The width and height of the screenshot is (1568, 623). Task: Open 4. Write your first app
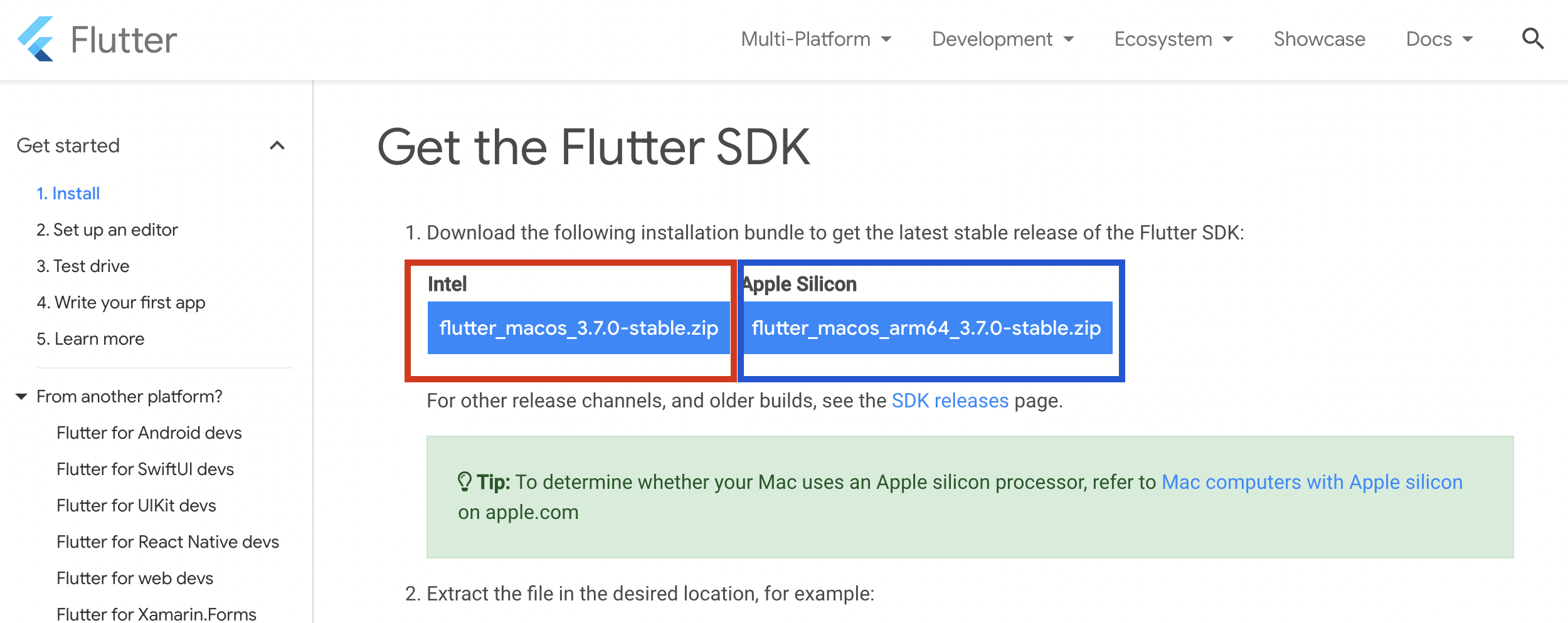120,302
